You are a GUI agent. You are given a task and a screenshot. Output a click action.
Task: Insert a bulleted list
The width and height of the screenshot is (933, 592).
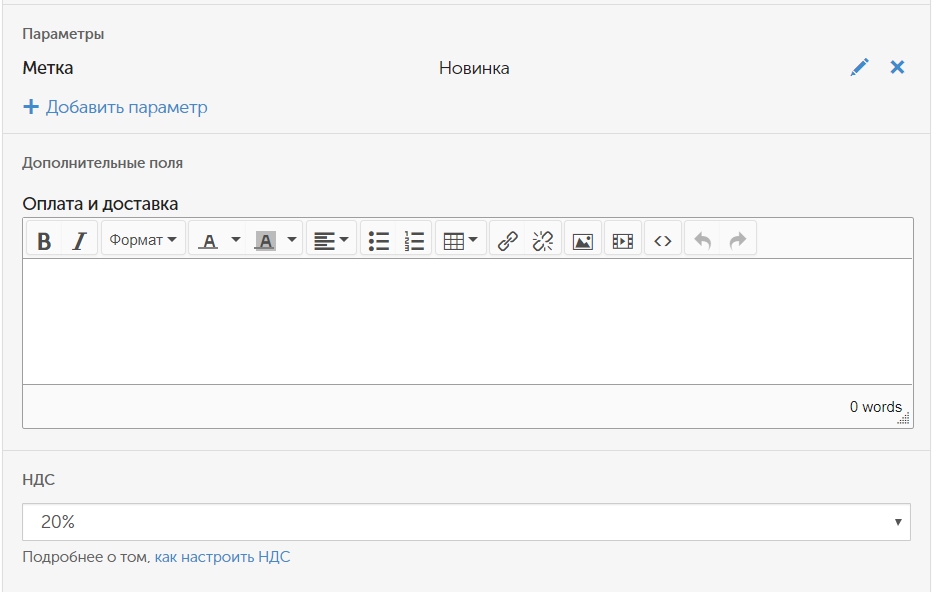click(378, 241)
